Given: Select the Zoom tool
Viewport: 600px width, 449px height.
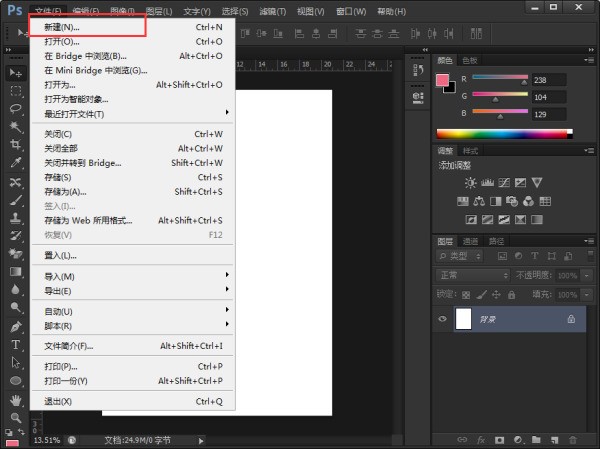Looking at the screenshot, I should (x=15, y=418).
